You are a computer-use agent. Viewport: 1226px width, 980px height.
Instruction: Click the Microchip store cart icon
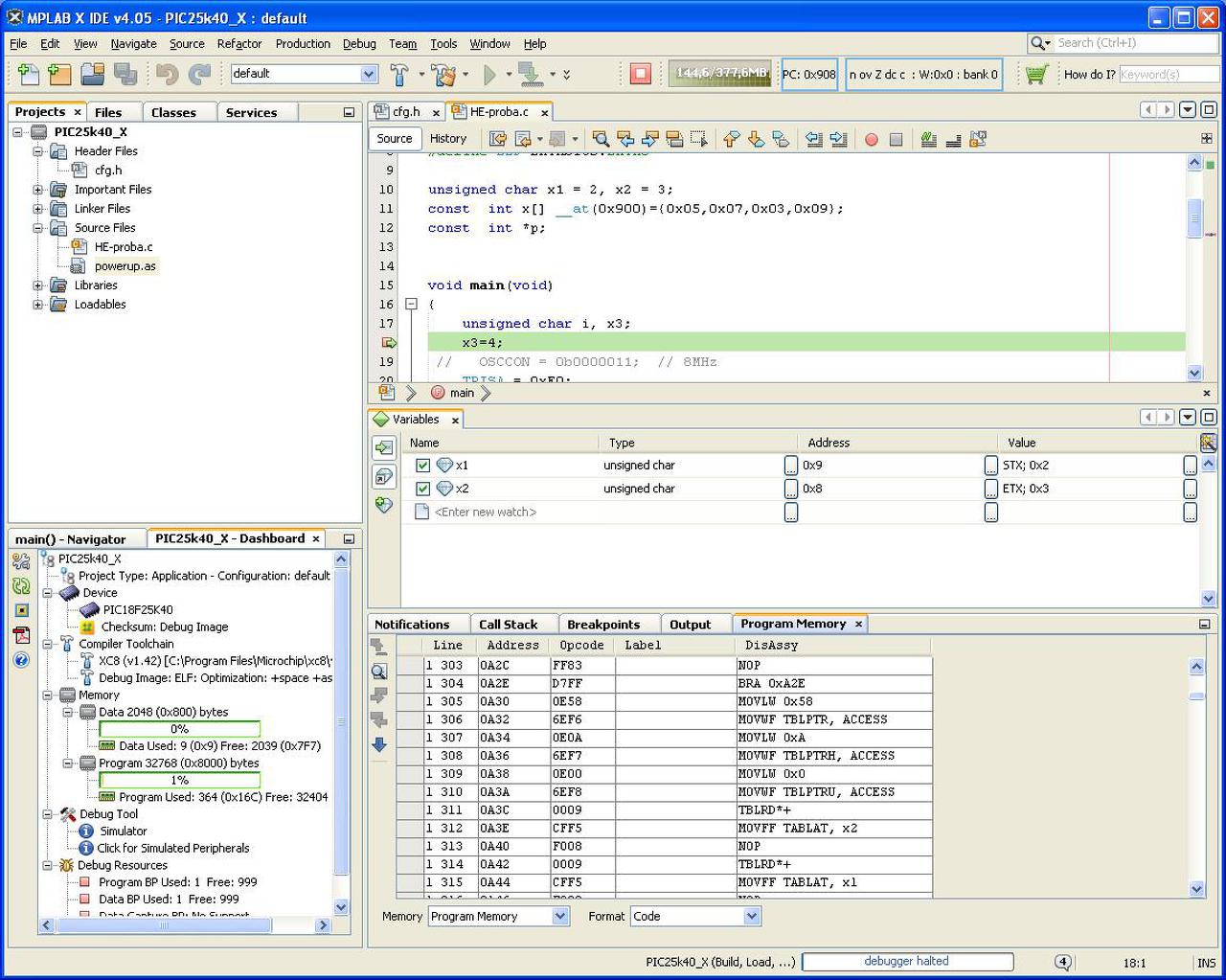click(1035, 74)
